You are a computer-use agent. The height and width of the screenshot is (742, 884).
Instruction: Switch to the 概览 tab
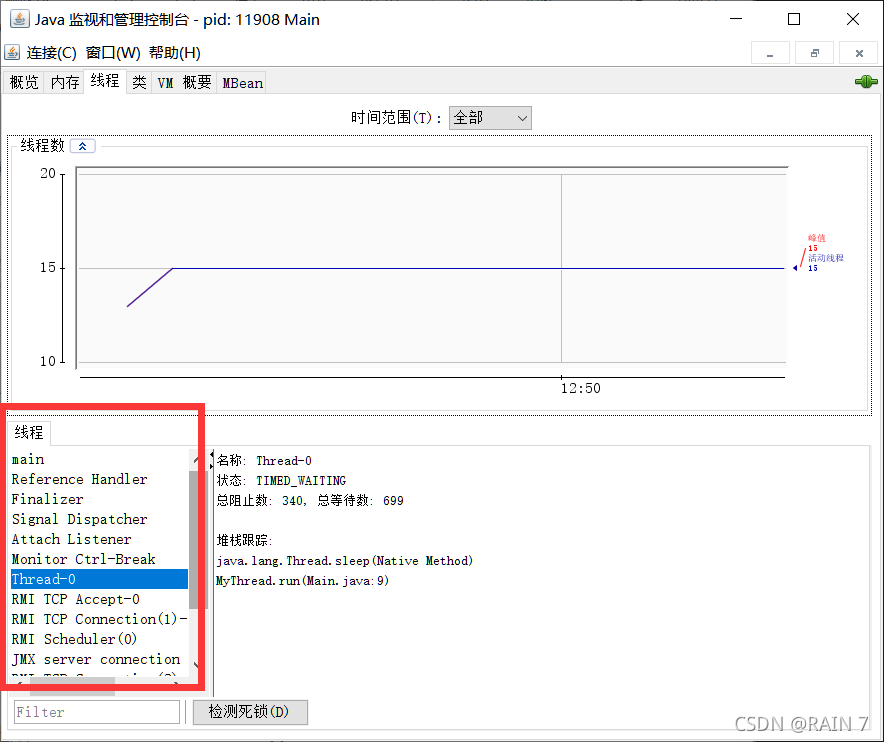pos(24,82)
